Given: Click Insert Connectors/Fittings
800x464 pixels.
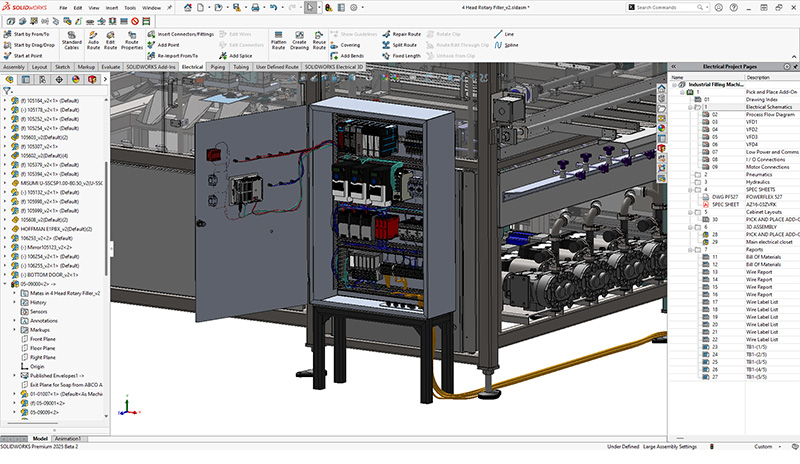Looking at the screenshot, I should [181, 34].
